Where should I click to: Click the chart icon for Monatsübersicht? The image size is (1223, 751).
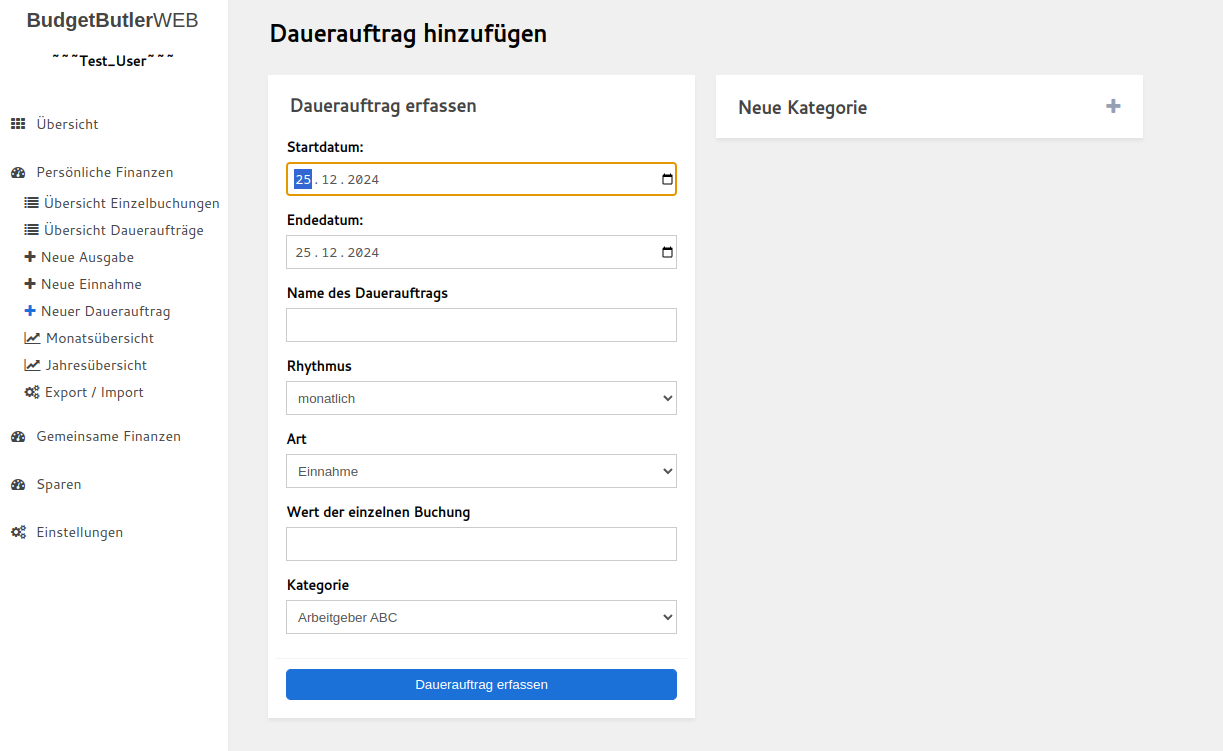click(30, 337)
